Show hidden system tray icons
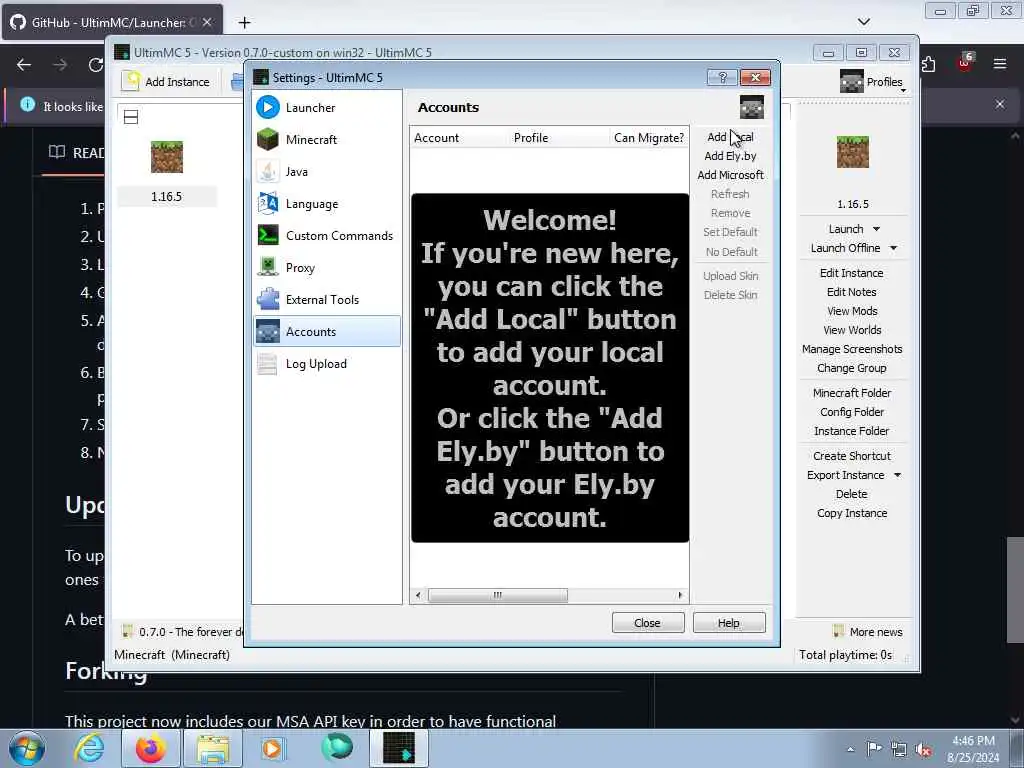Viewport: 1024px width, 768px height. [850, 750]
